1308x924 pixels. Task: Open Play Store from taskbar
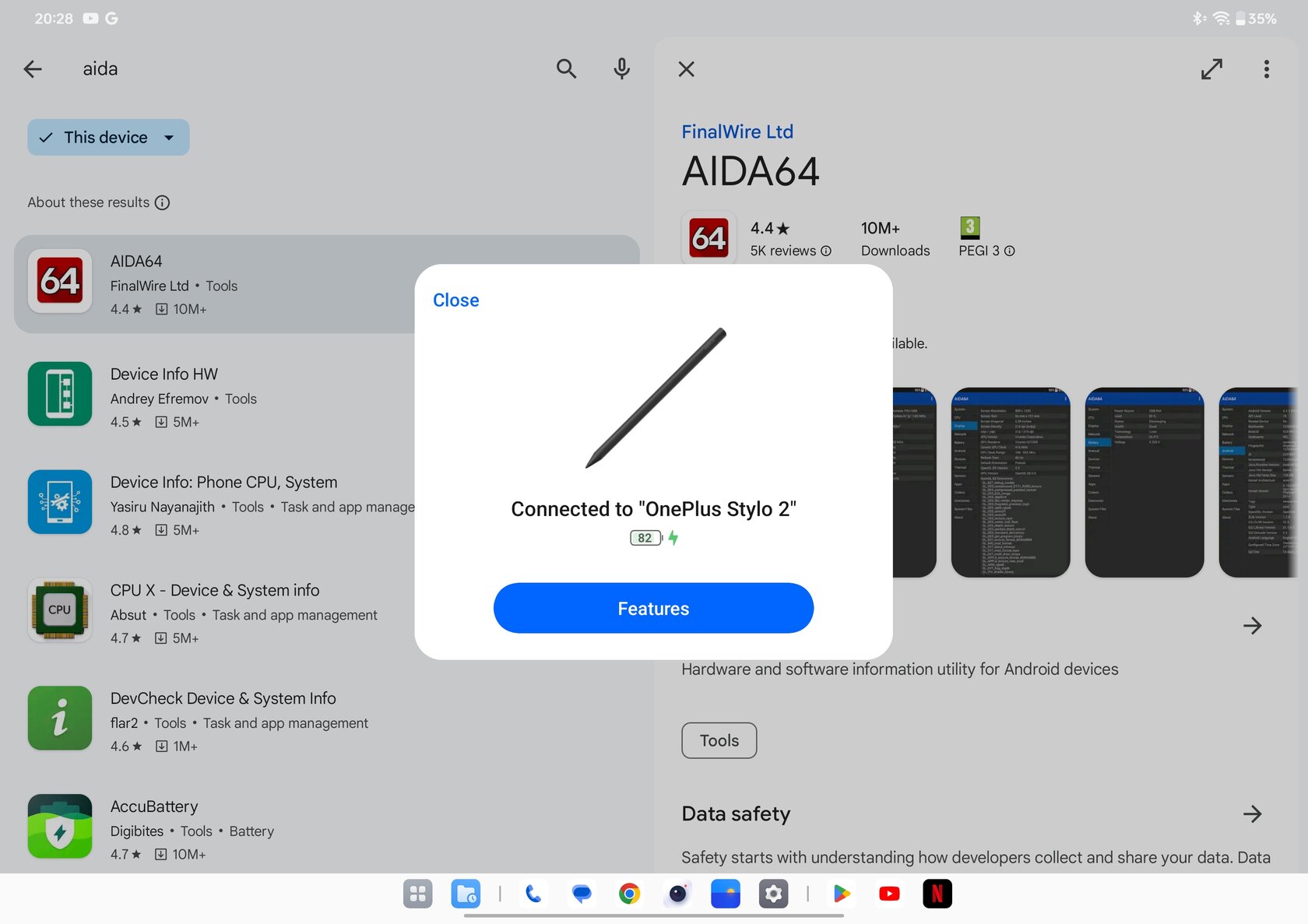click(841, 894)
